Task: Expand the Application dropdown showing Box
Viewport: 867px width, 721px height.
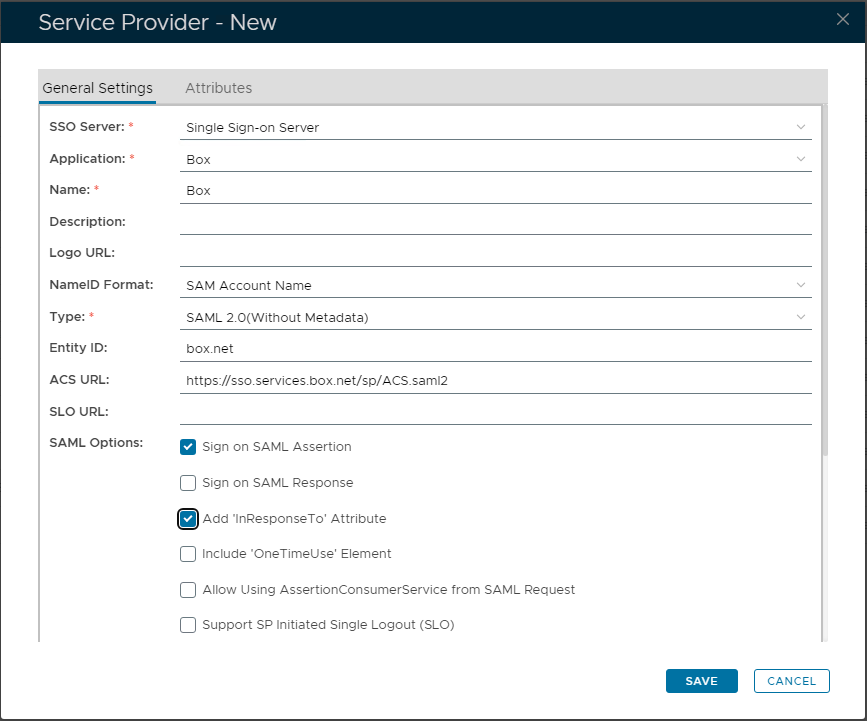Action: tap(495, 159)
